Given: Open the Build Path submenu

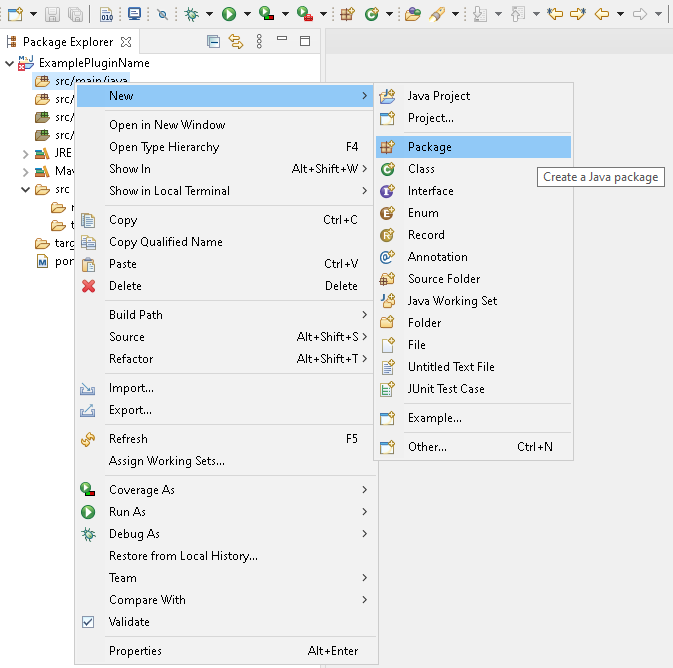Looking at the screenshot, I should click(x=225, y=315).
